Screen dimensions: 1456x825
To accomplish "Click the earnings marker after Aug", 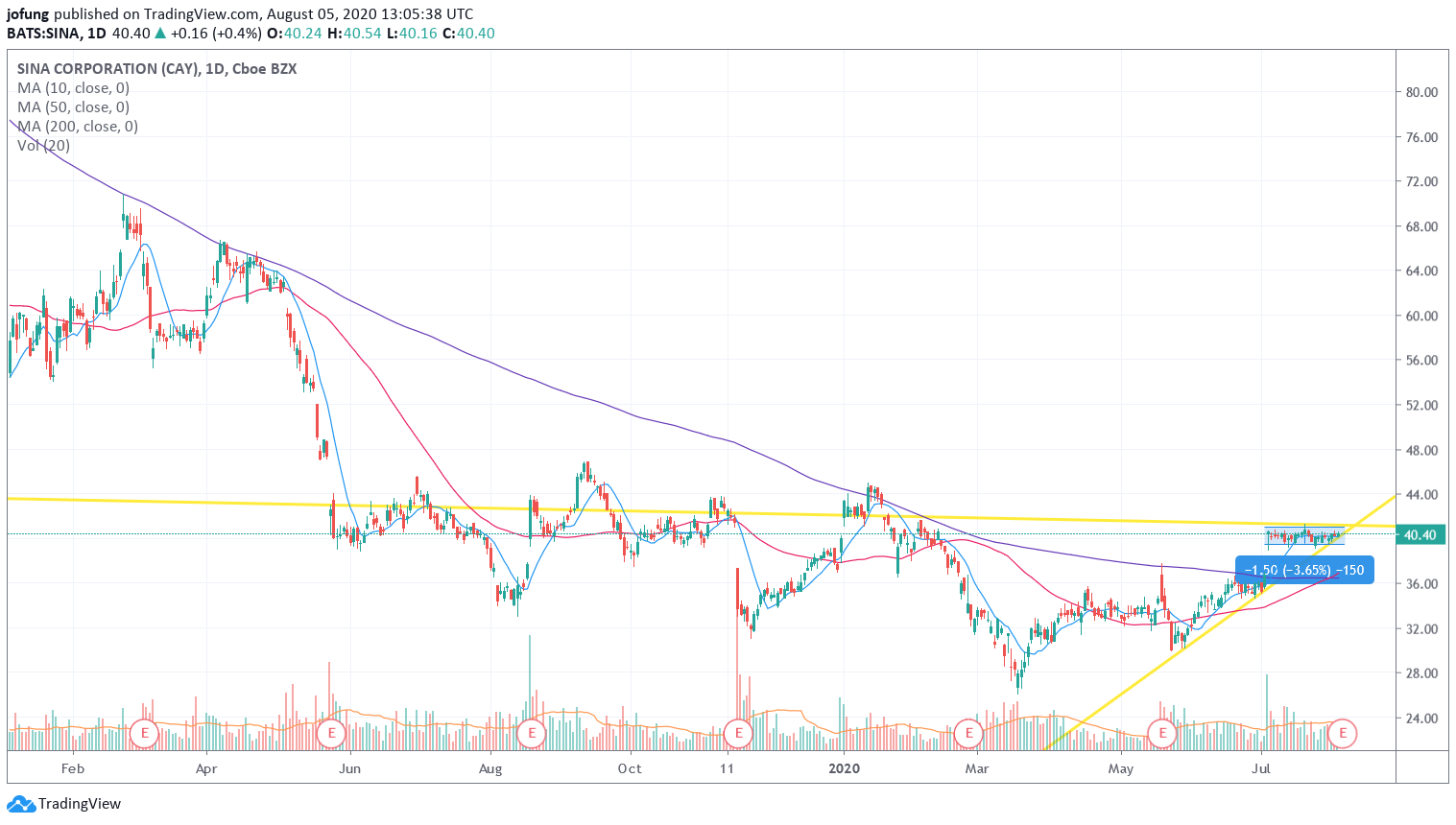I will pos(531,734).
